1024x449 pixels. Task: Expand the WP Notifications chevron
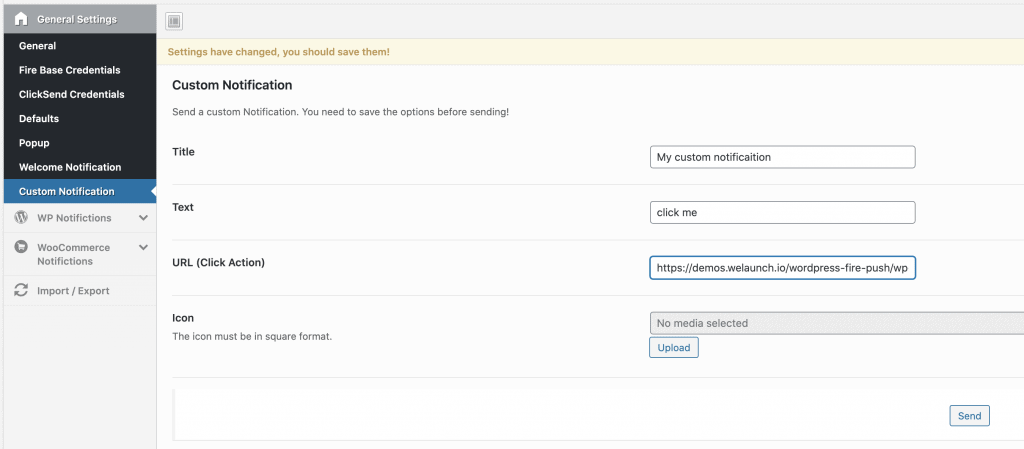pos(143,218)
